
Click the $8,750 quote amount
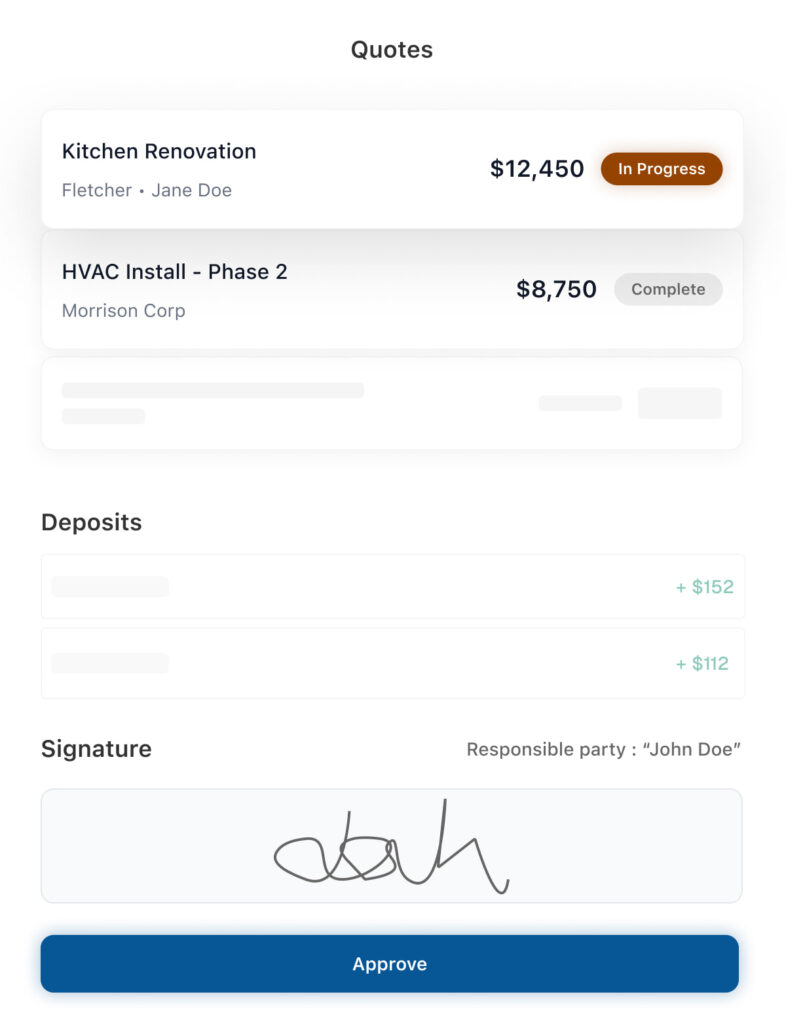coord(556,289)
